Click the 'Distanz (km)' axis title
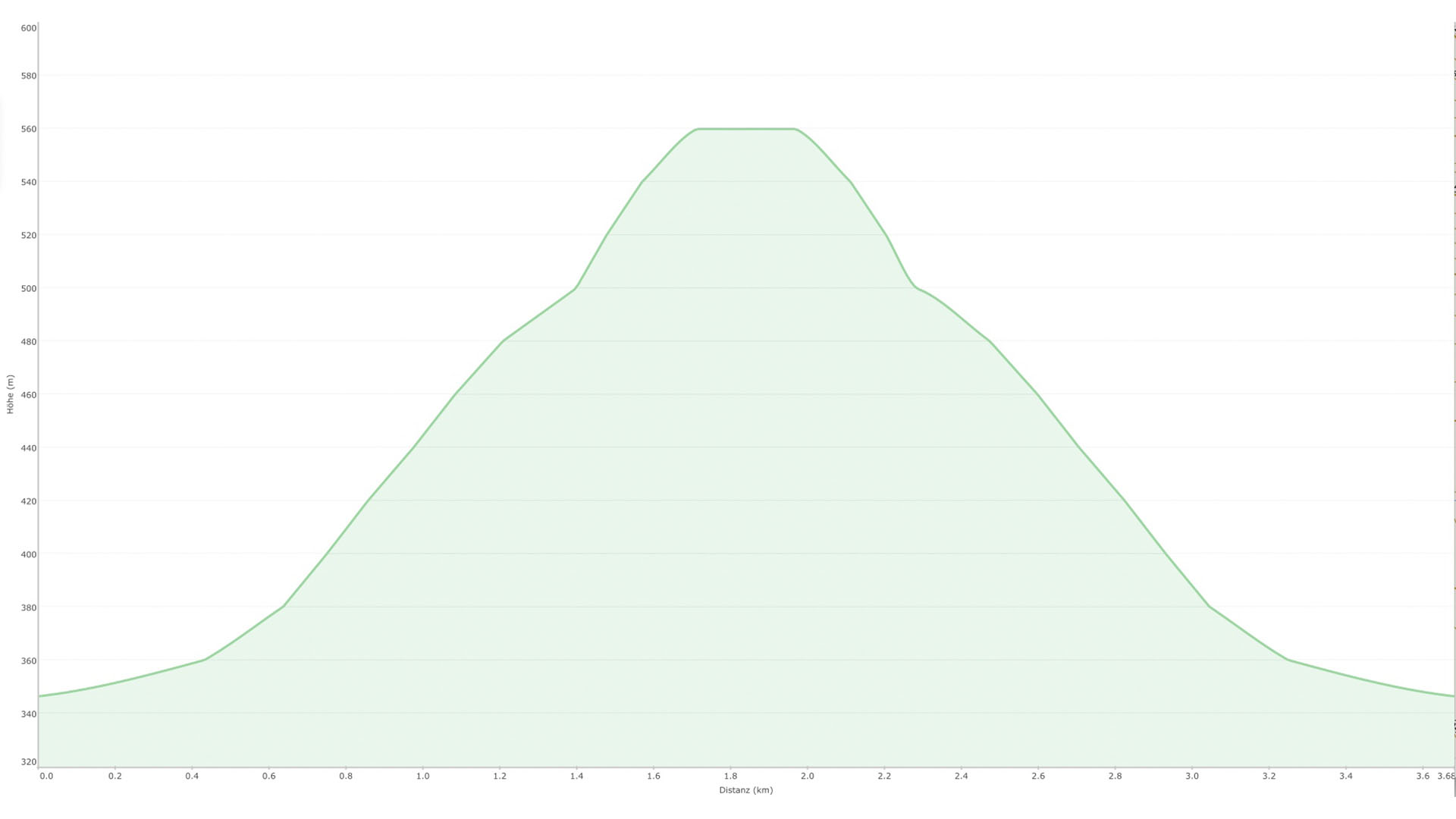The image size is (1456, 819). click(745, 790)
